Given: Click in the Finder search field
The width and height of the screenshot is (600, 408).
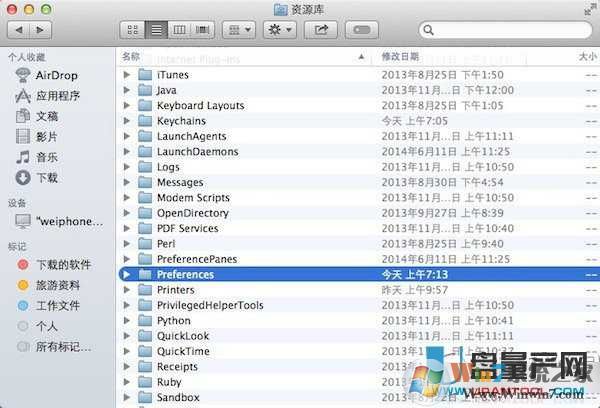Looking at the screenshot, I should click(505, 30).
